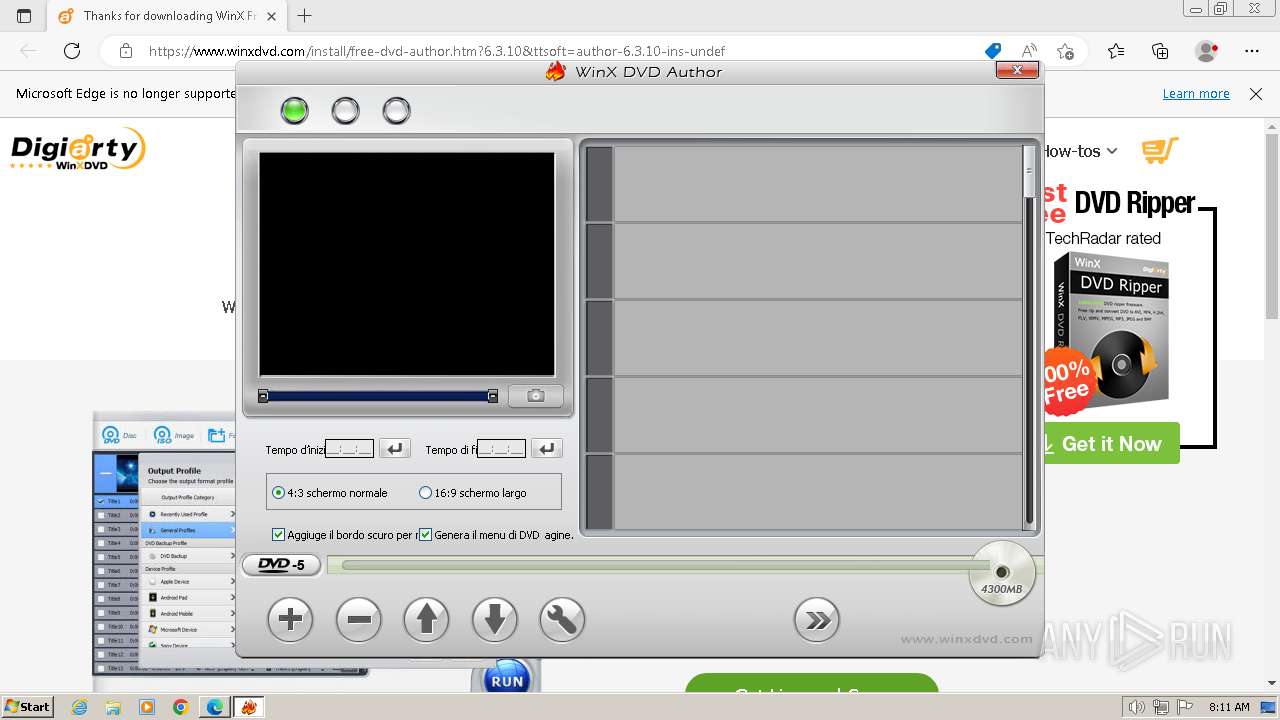Open the shopping tag icon in address bar
Viewport: 1280px width, 720px height.
pos(992,51)
